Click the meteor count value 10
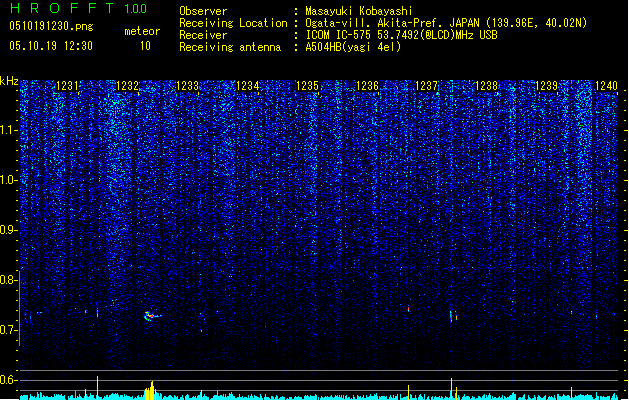This screenshot has width=629, height=400. pyautogui.click(x=145, y=46)
